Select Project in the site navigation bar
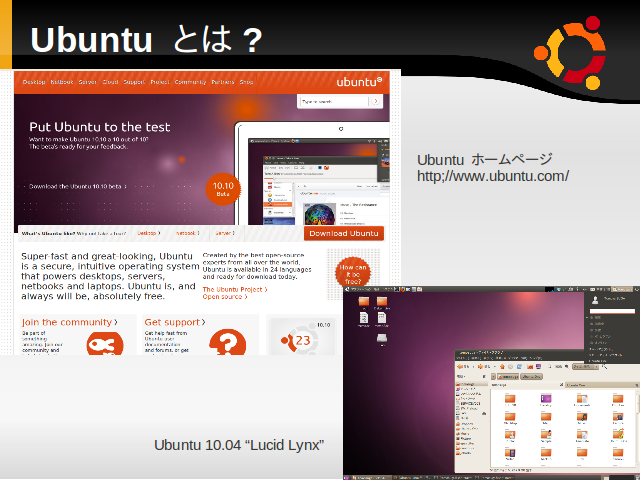The image size is (640, 480). [x=160, y=82]
